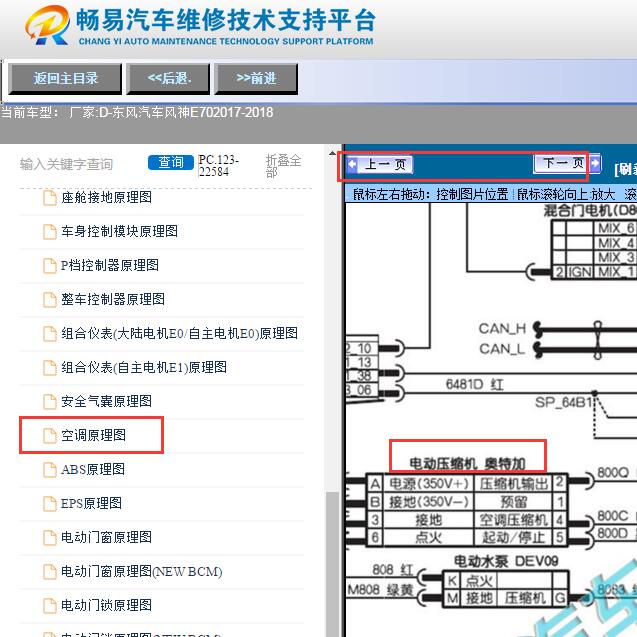Go to 上一页 previous diagram page
637x637 pixels.
click(x=386, y=165)
